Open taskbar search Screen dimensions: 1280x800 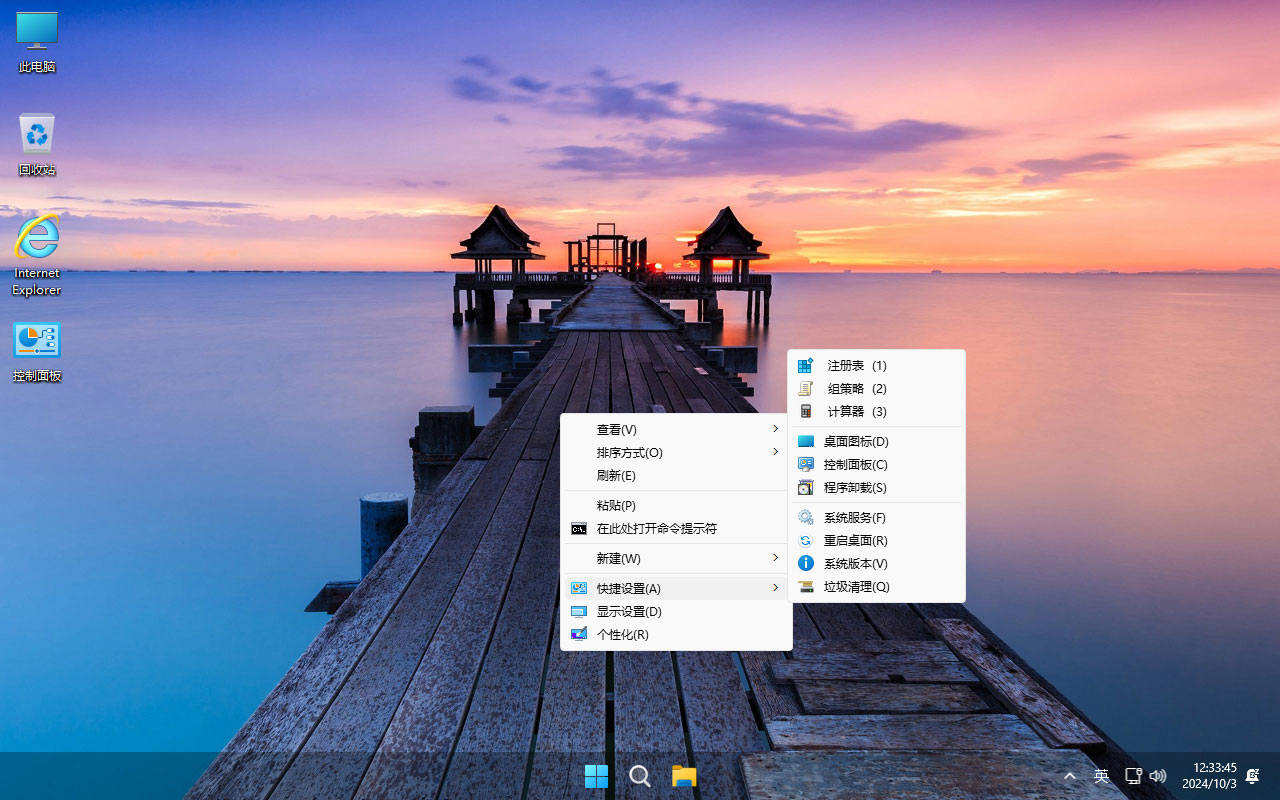pyautogui.click(x=640, y=776)
